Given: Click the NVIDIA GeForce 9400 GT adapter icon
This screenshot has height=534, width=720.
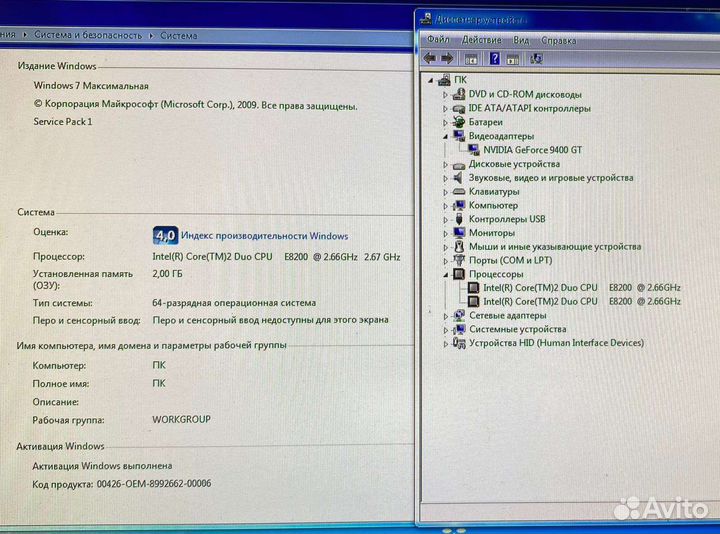Looking at the screenshot, I should [473, 150].
